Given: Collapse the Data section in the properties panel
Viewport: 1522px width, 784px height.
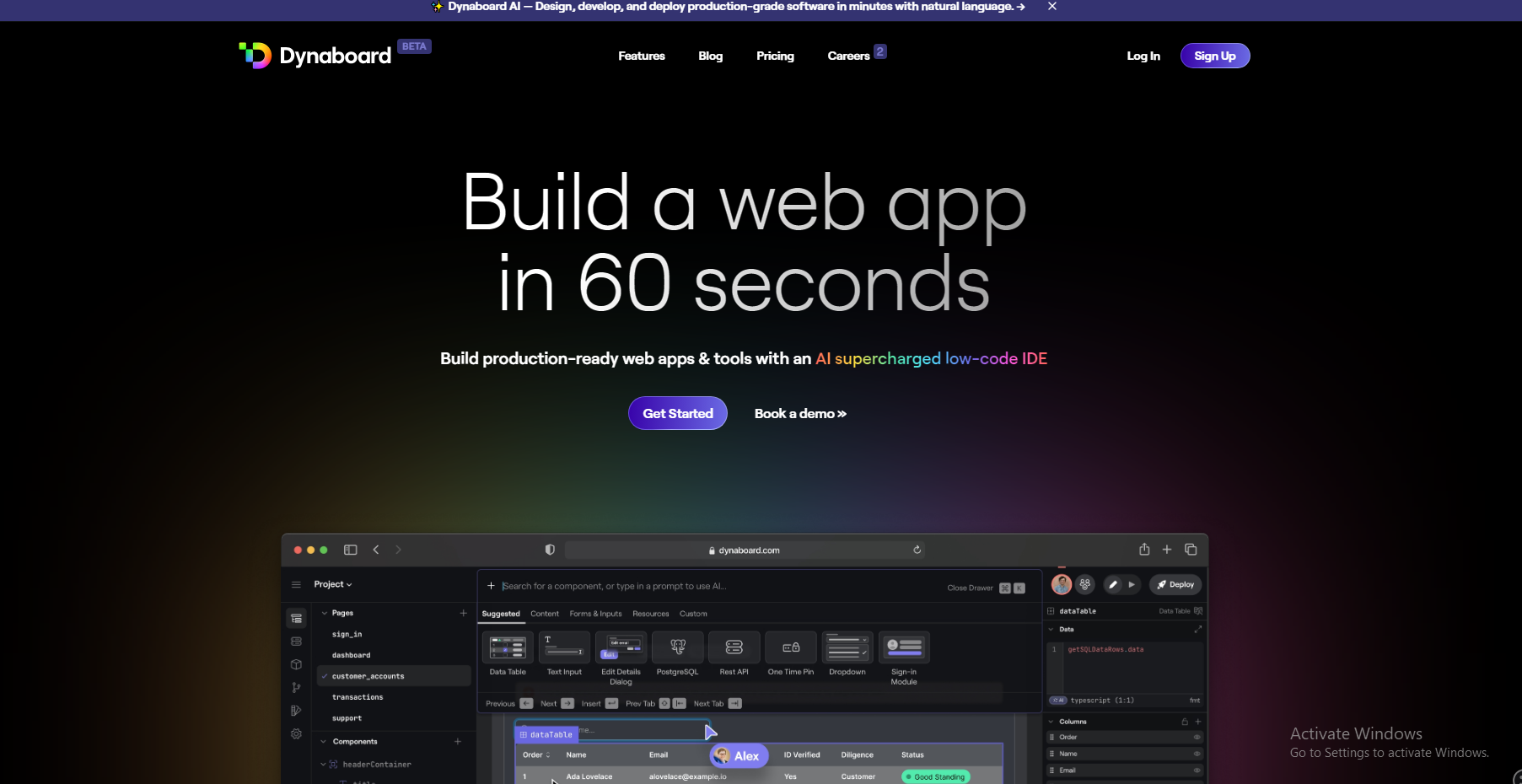Looking at the screenshot, I should 1051,630.
